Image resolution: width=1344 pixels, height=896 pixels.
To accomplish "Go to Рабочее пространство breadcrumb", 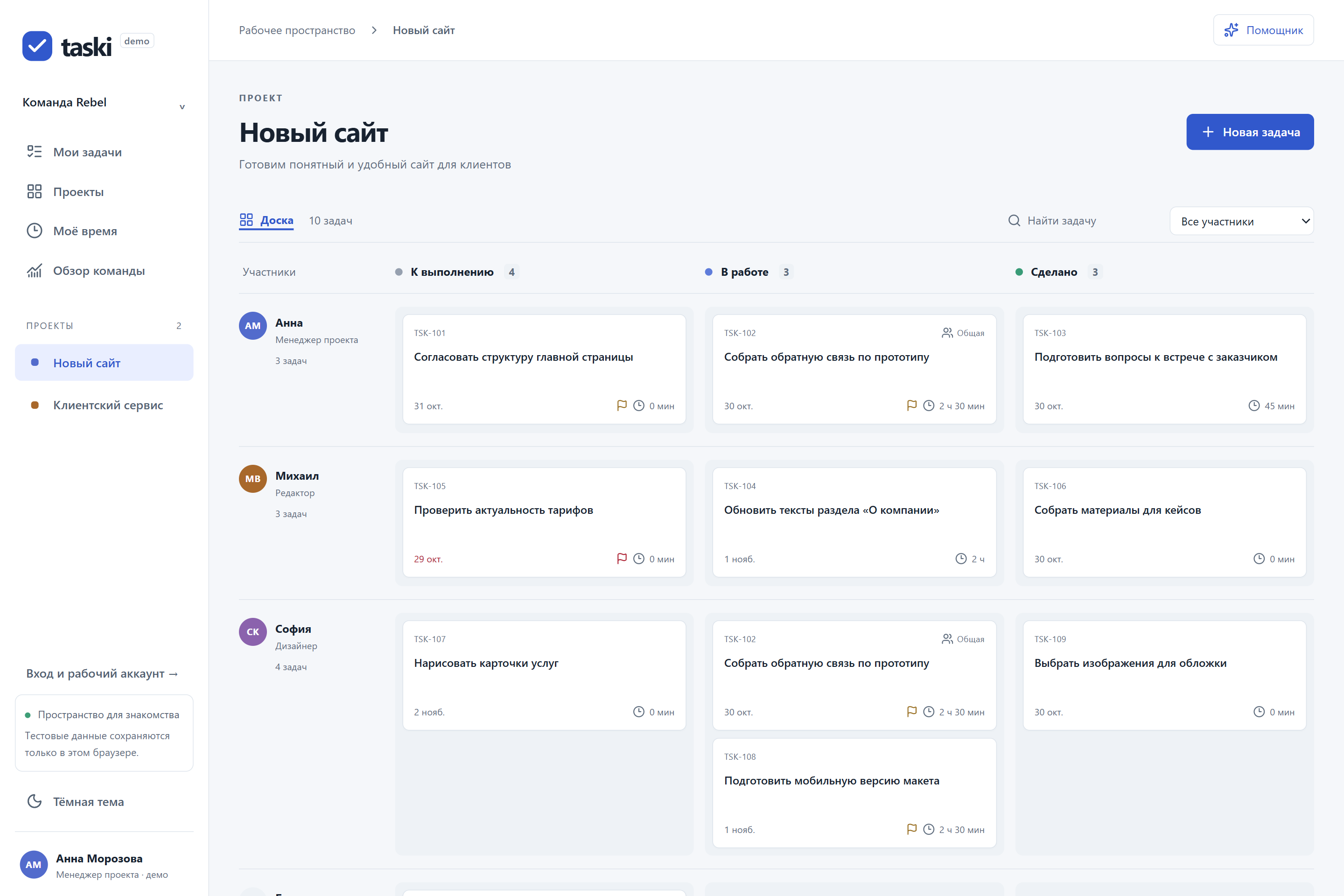I will tap(297, 30).
